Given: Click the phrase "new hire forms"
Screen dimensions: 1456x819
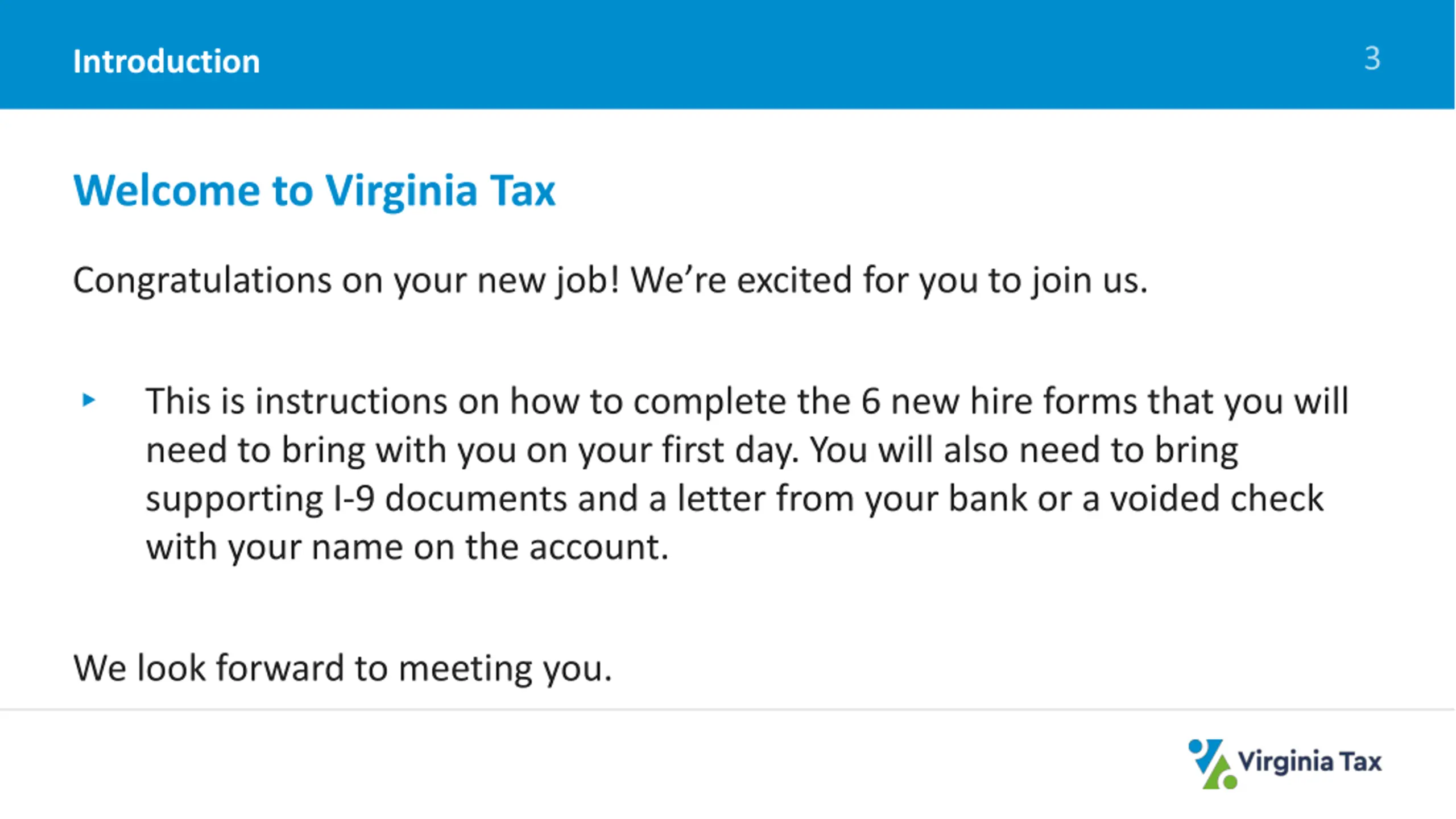Looking at the screenshot, I should [x=1014, y=402].
